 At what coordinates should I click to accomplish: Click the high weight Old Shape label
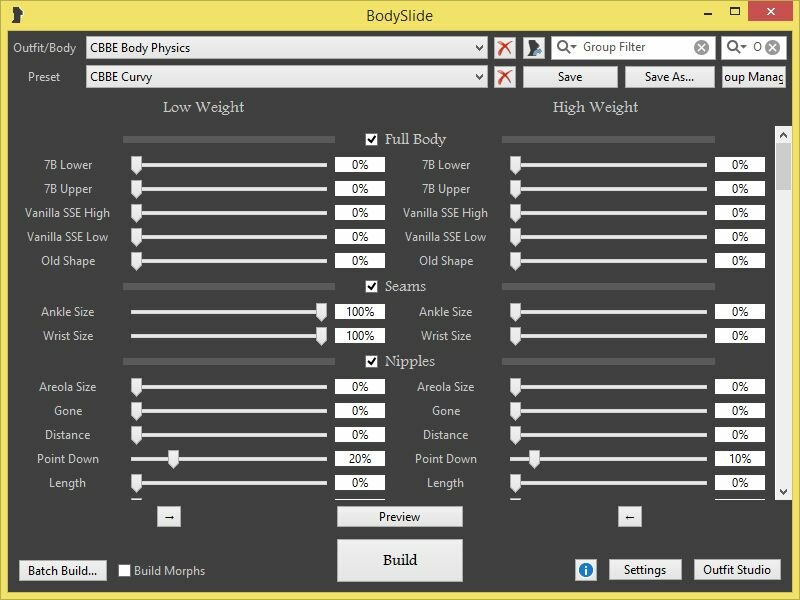point(446,261)
